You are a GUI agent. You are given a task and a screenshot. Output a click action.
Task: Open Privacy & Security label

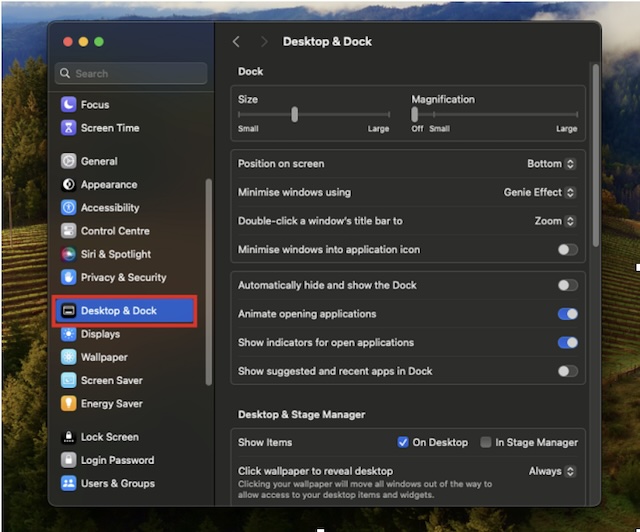(123, 278)
